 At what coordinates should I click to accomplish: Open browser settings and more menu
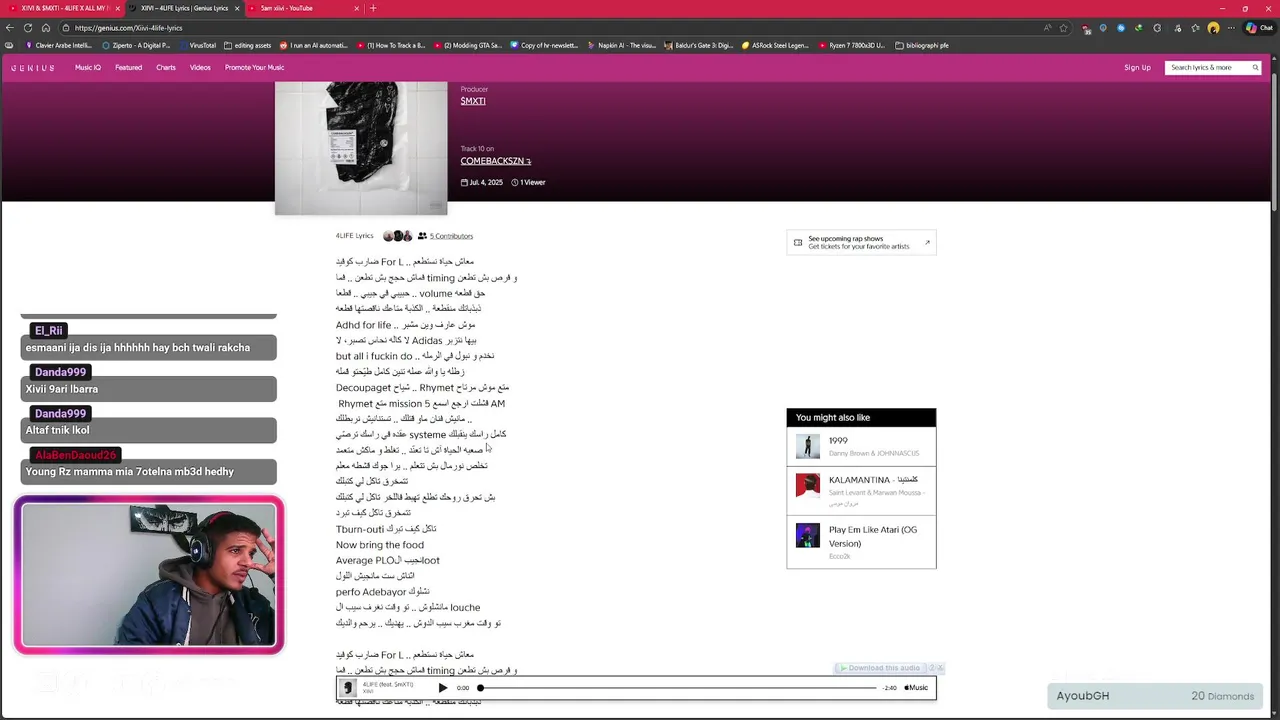tap(1230, 28)
